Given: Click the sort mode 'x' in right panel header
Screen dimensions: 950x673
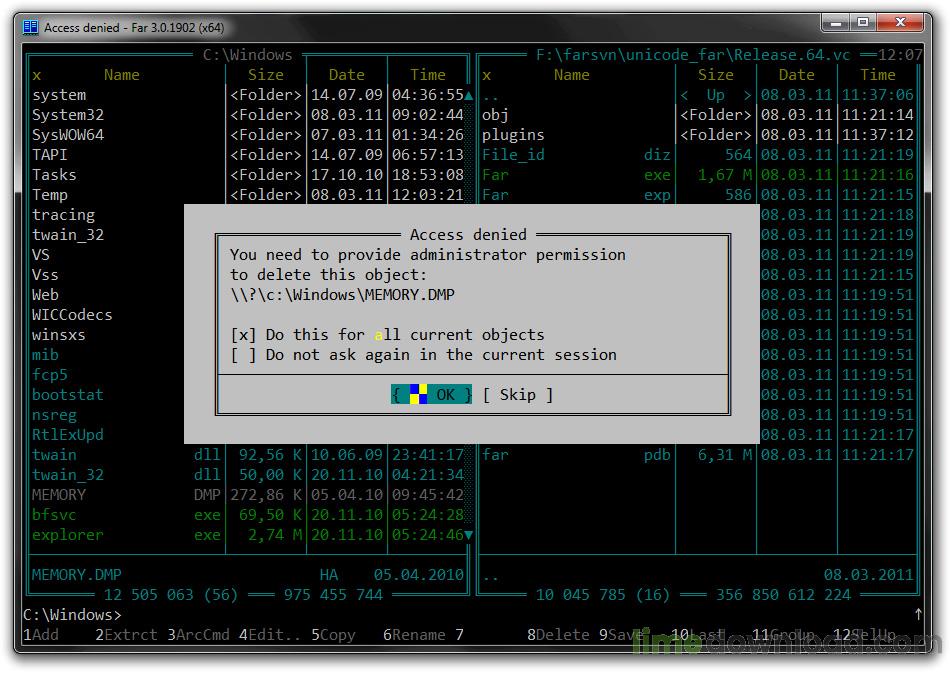Looking at the screenshot, I should (x=487, y=75).
